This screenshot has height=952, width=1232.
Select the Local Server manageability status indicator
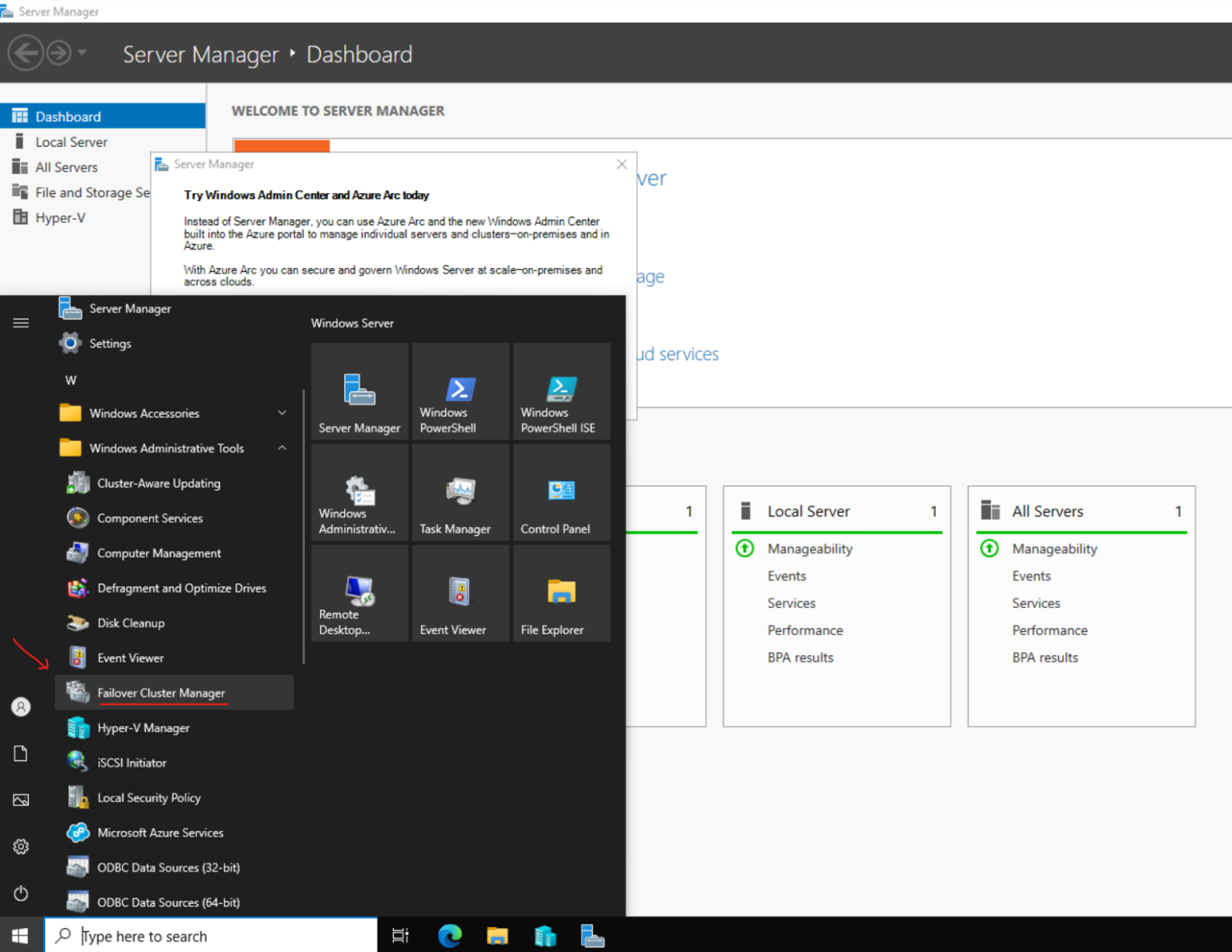[744, 549]
